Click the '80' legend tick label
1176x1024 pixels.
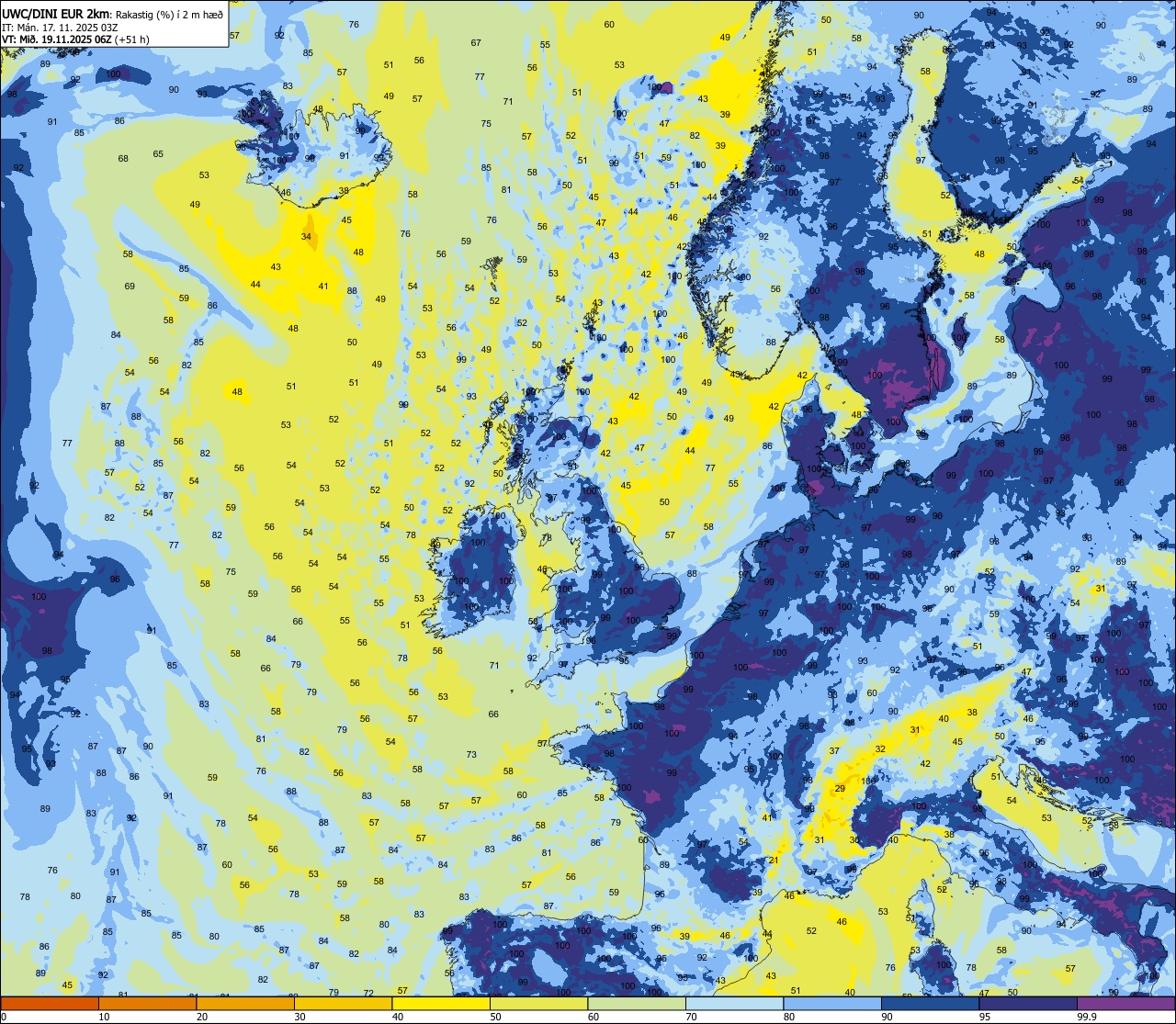pyautogui.click(x=789, y=1016)
